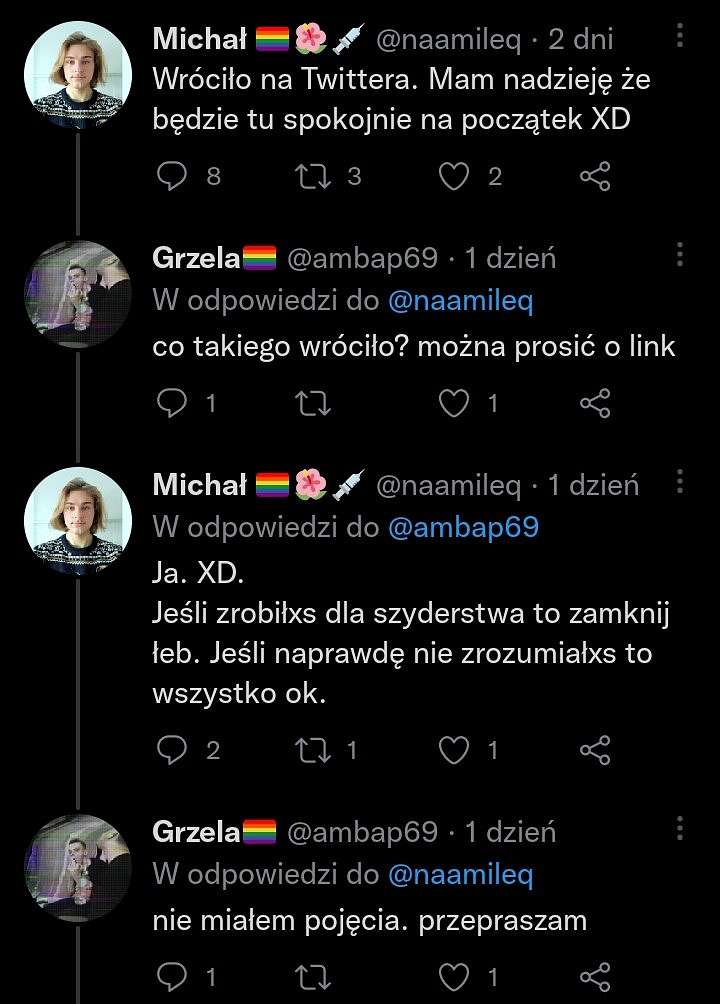Share the "Wróciło na Twittera" tweet
720x1004 pixels.
click(595, 176)
